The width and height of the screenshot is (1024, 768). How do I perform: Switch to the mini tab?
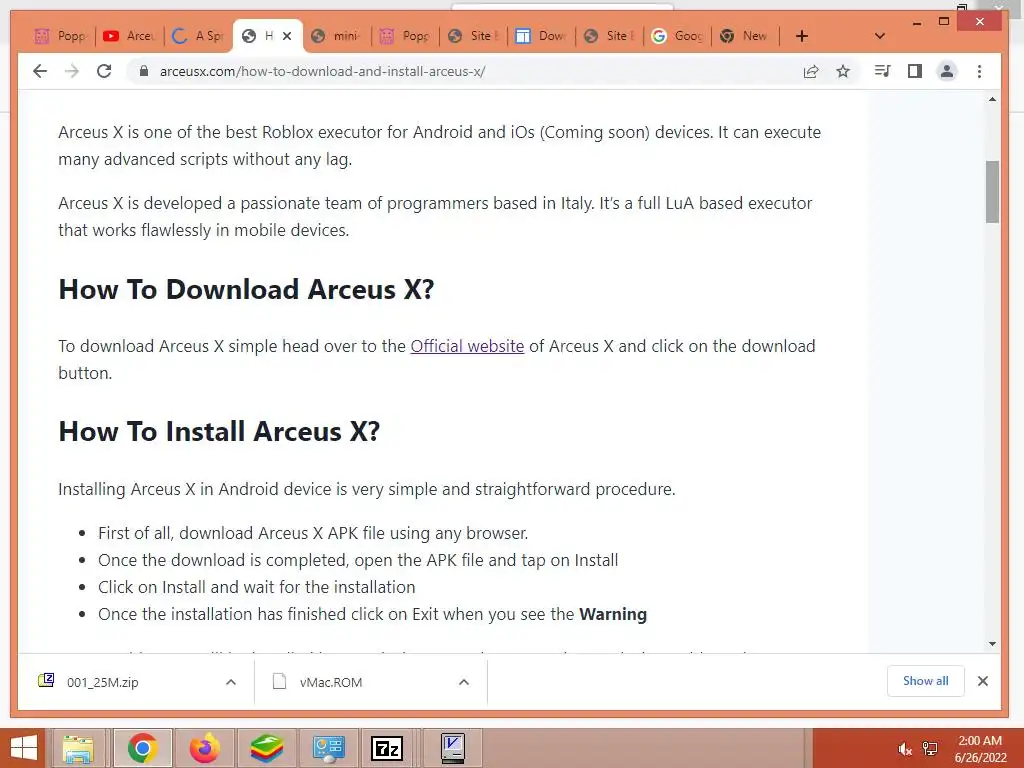[x=336, y=36]
